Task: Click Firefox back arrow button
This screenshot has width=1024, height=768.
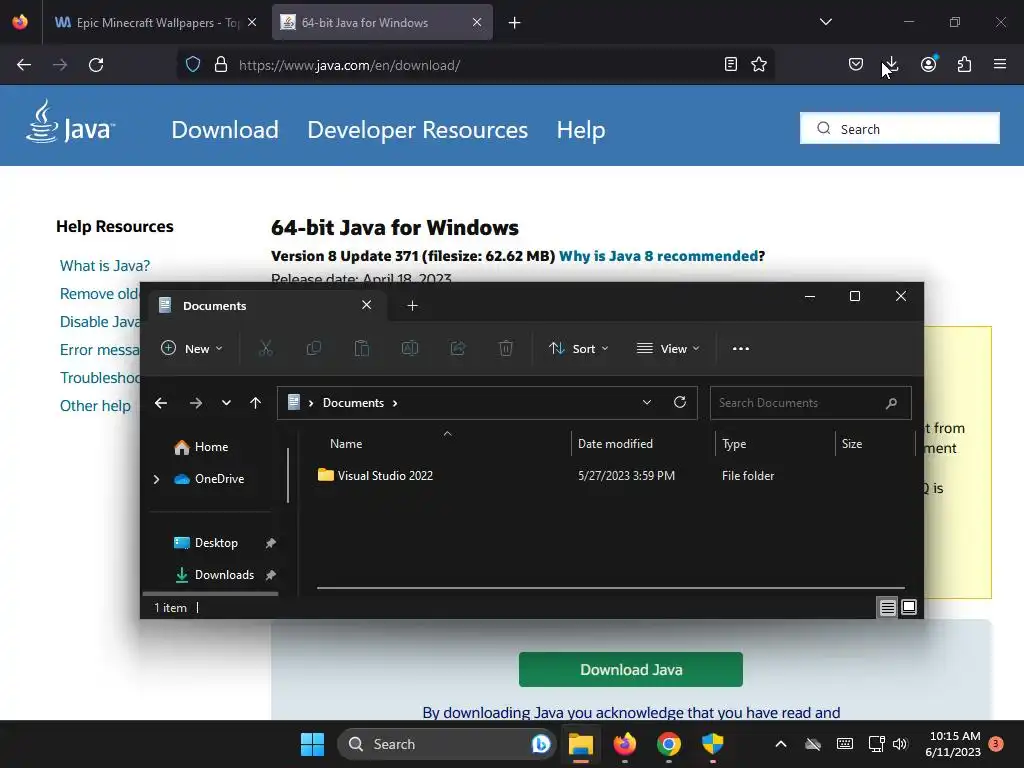Action: 24,65
